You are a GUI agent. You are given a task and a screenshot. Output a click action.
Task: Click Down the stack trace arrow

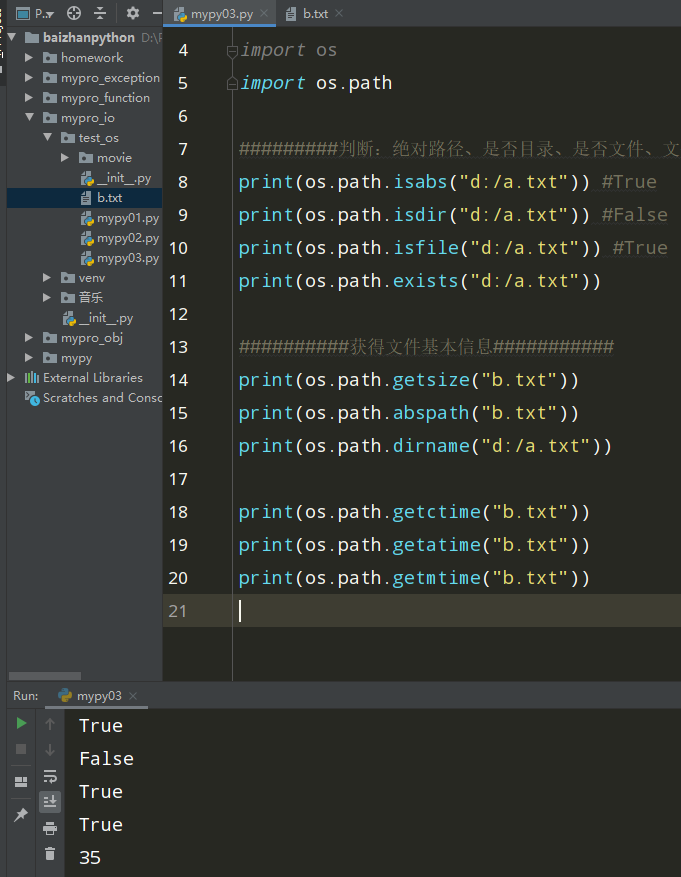(50, 749)
